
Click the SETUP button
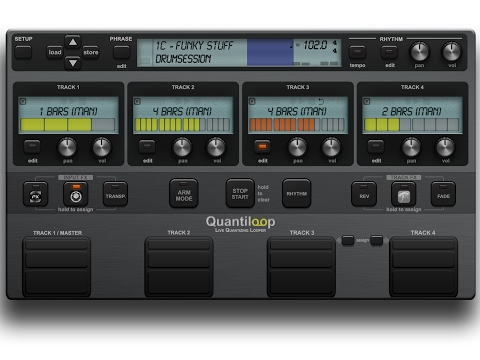coord(23,52)
